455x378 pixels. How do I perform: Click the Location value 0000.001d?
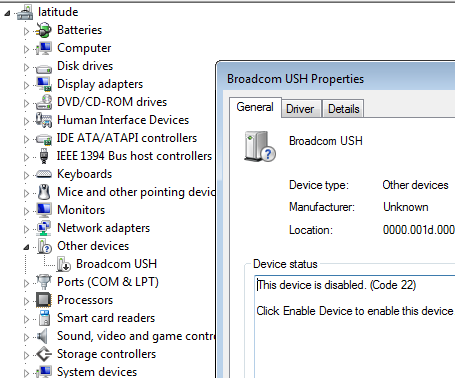point(419,230)
